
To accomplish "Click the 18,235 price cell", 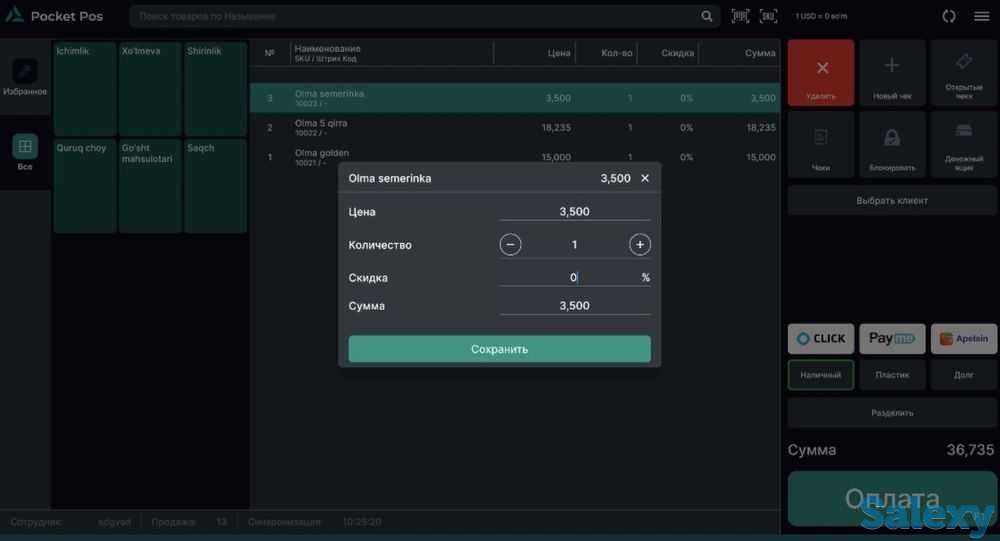I will click(556, 128).
